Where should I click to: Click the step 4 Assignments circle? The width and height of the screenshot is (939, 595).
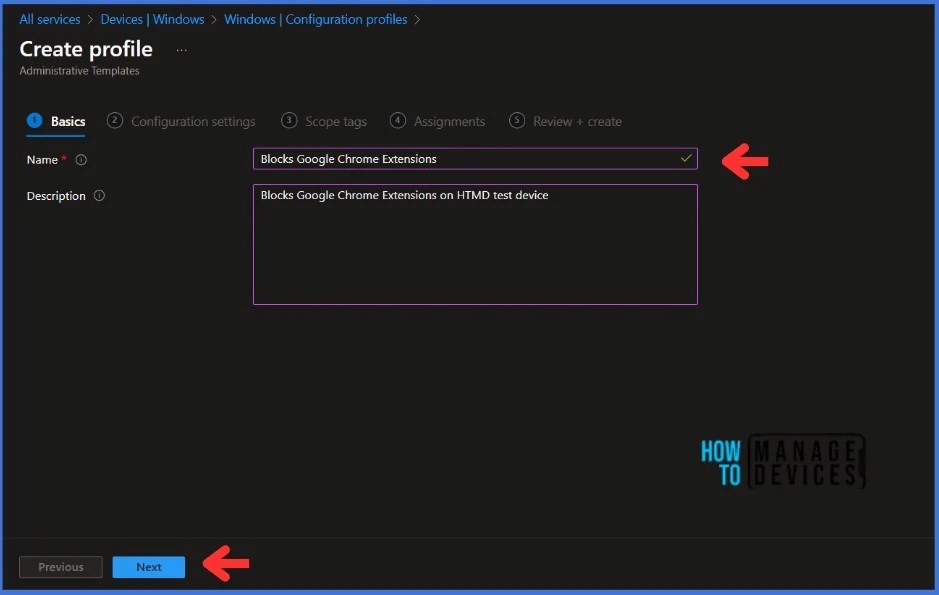pyautogui.click(x=396, y=120)
